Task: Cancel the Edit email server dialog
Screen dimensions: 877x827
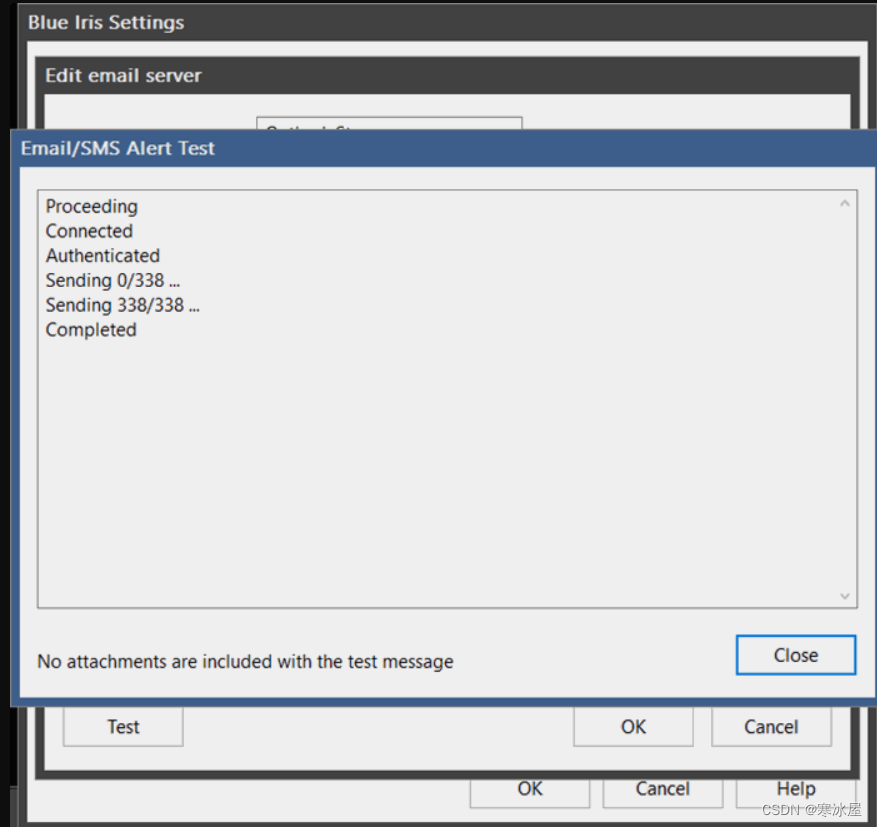Action: pyautogui.click(x=771, y=726)
